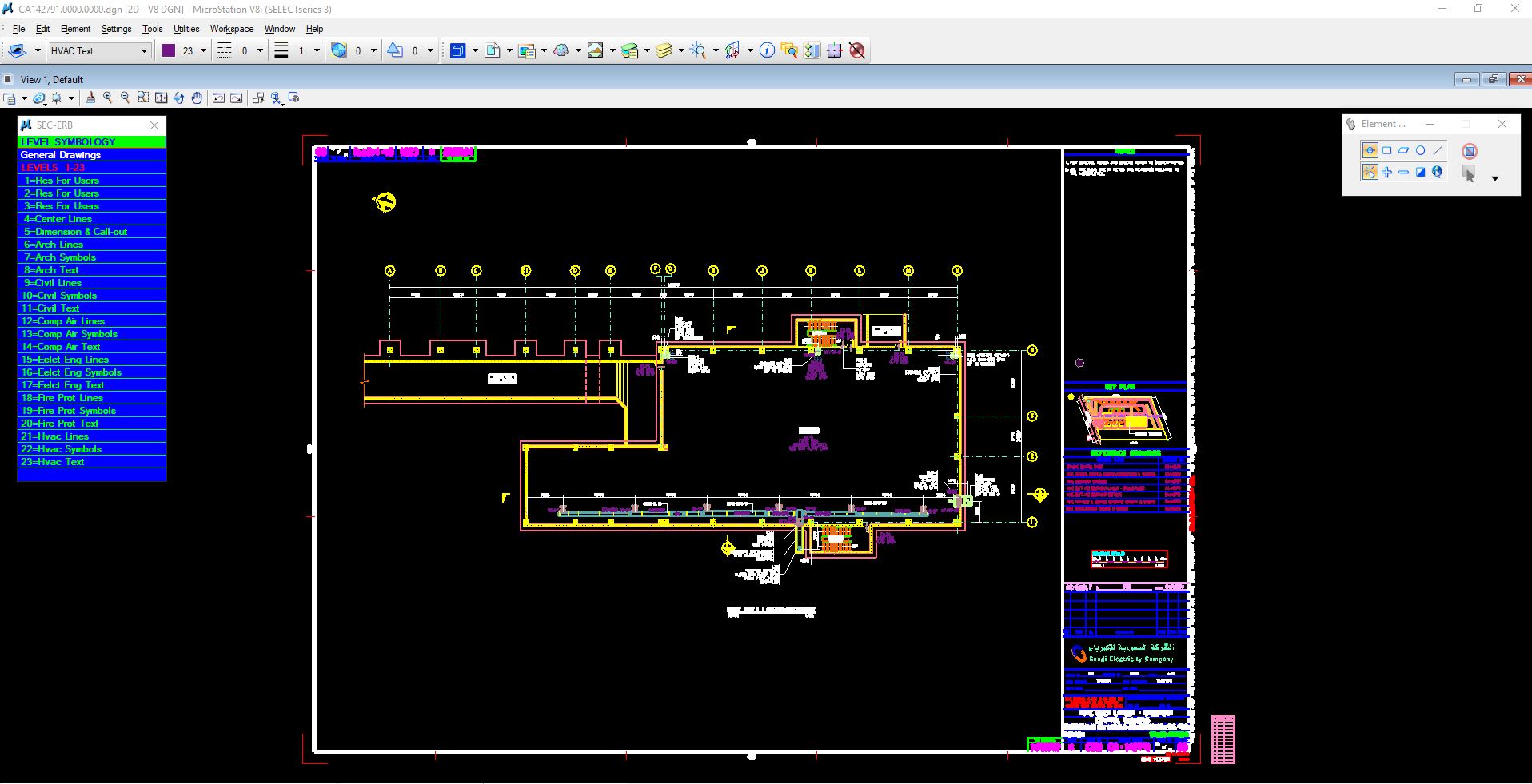Open the HVAC Text active level dropdown
The width and height of the screenshot is (1532, 784).
point(144,50)
